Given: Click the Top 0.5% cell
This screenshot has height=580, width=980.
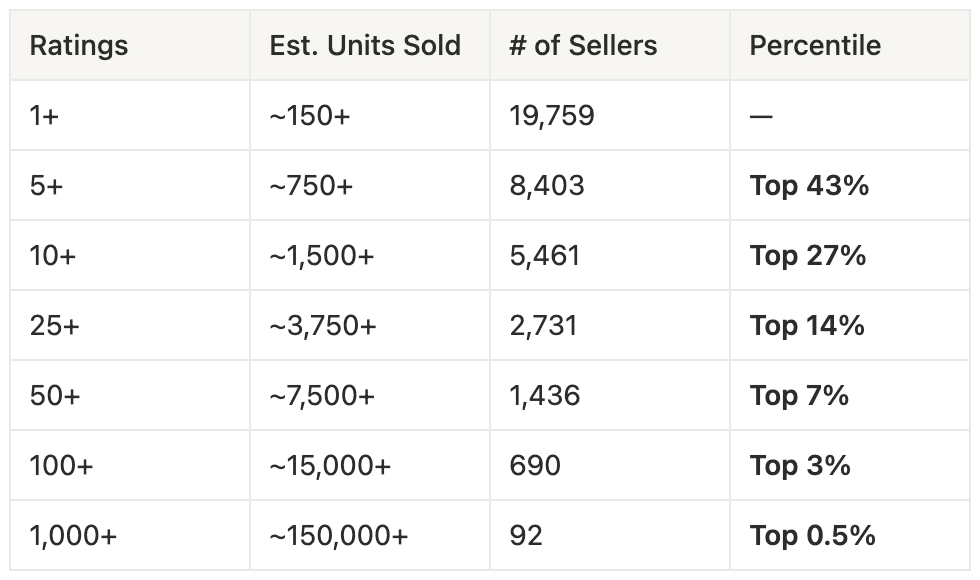Looking at the screenshot, I should pyautogui.click(x=812, y=536).
